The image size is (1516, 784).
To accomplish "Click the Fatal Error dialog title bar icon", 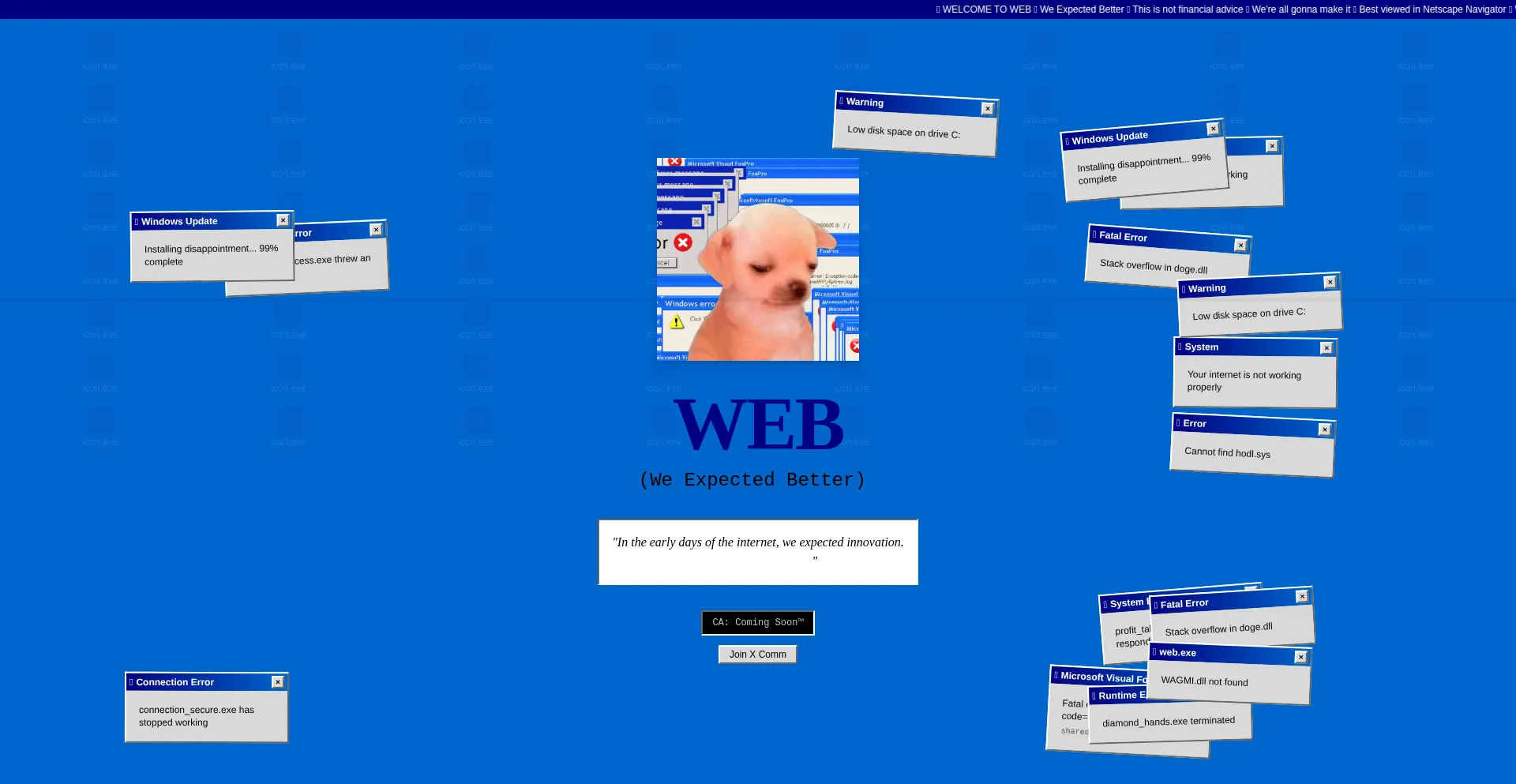I will click(1096, 235).
